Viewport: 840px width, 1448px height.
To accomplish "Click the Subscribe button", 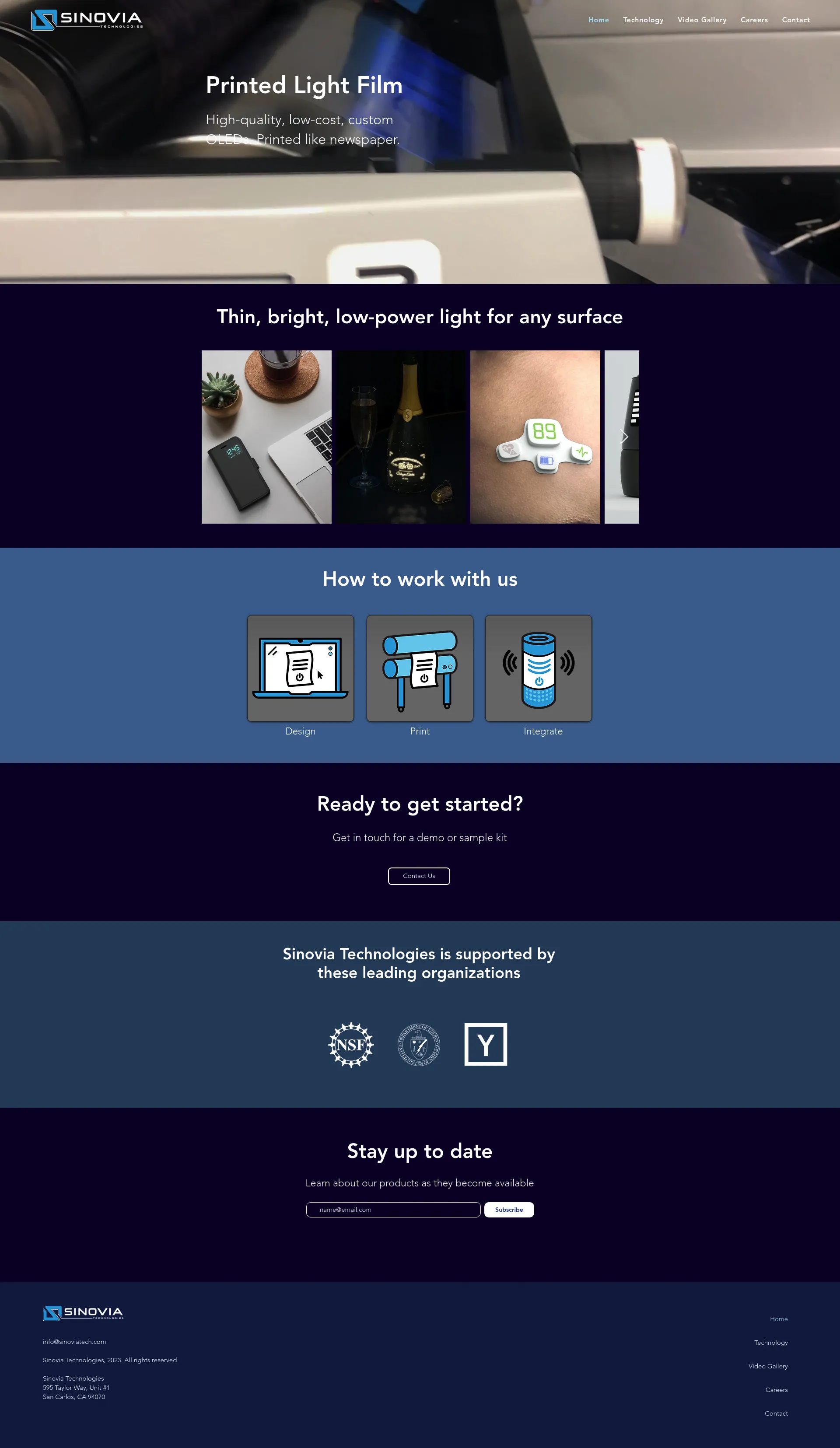I will [508, 1209].
